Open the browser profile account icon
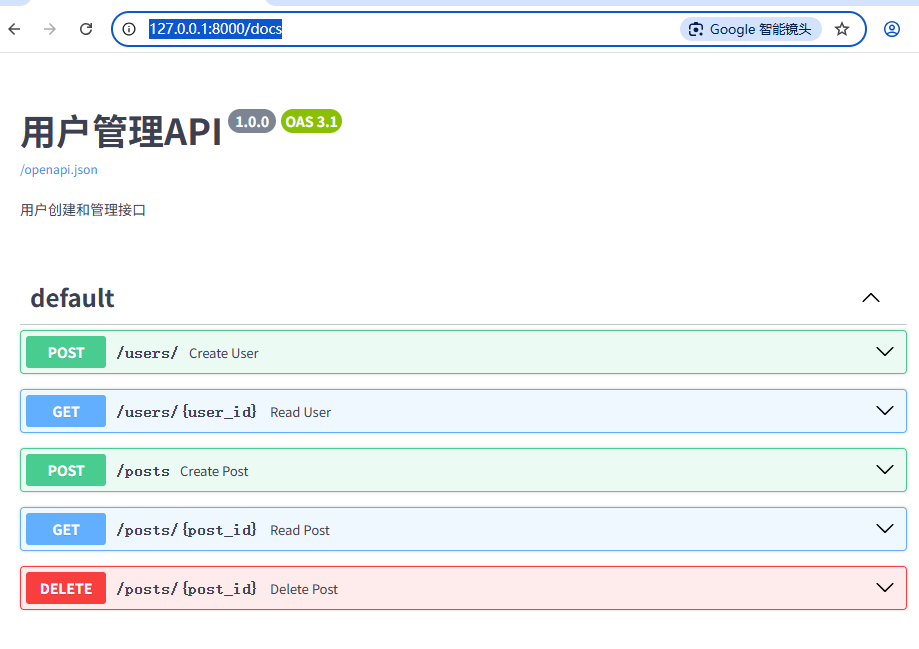919x649 pixels. (x=891, y=29)
